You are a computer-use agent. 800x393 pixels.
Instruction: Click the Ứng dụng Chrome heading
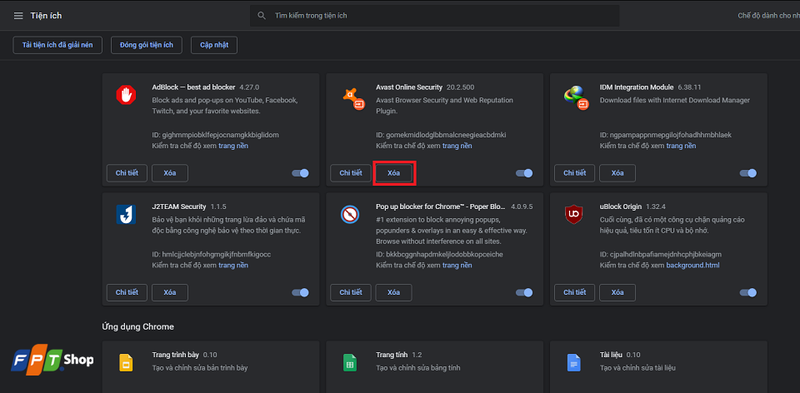pyautogui.click(x=138, y=327)
